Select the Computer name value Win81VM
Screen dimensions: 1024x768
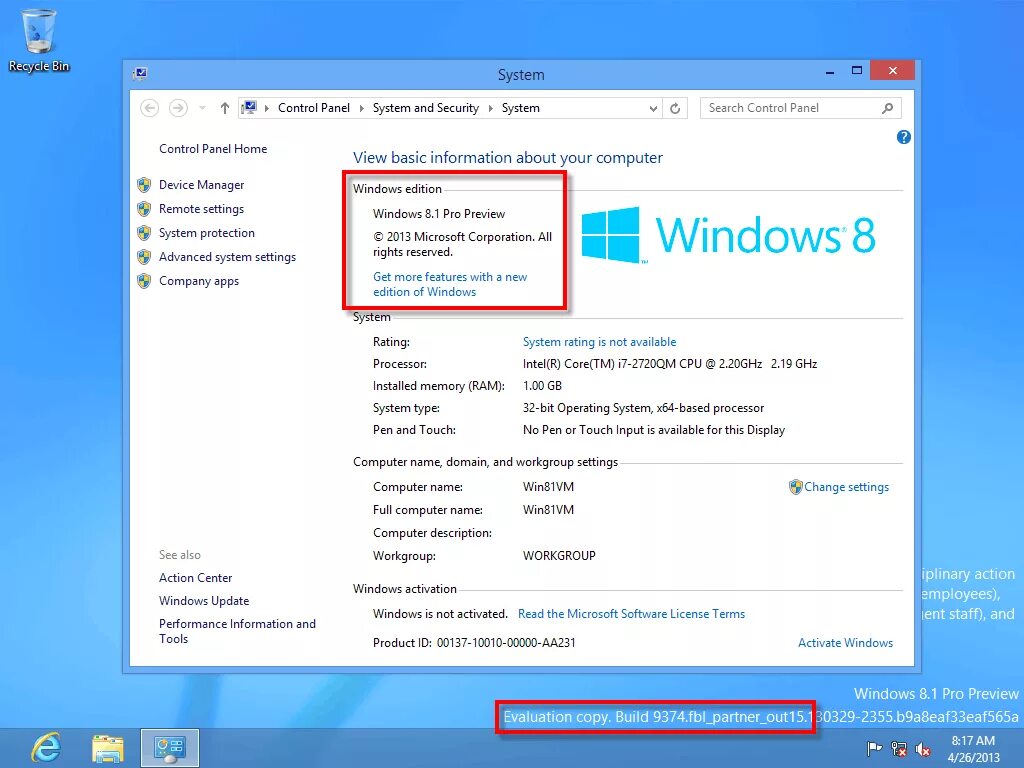click(x=548, y=487)
